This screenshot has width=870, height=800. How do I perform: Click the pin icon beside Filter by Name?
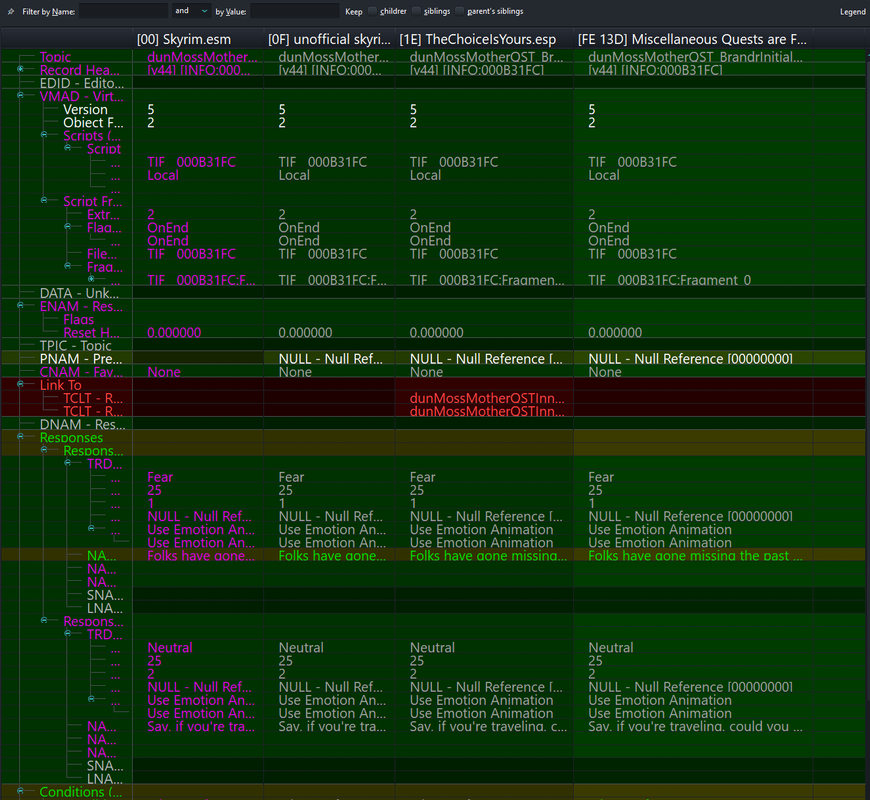(11, 11)
